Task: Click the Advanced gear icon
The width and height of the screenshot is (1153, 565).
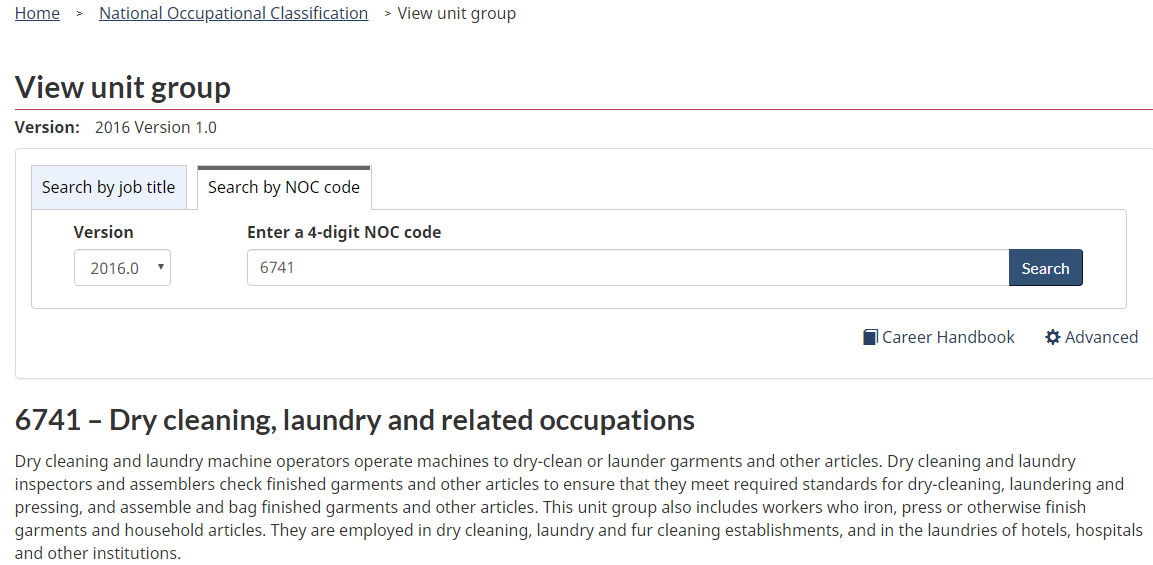Action: [x=1053, y=337]
